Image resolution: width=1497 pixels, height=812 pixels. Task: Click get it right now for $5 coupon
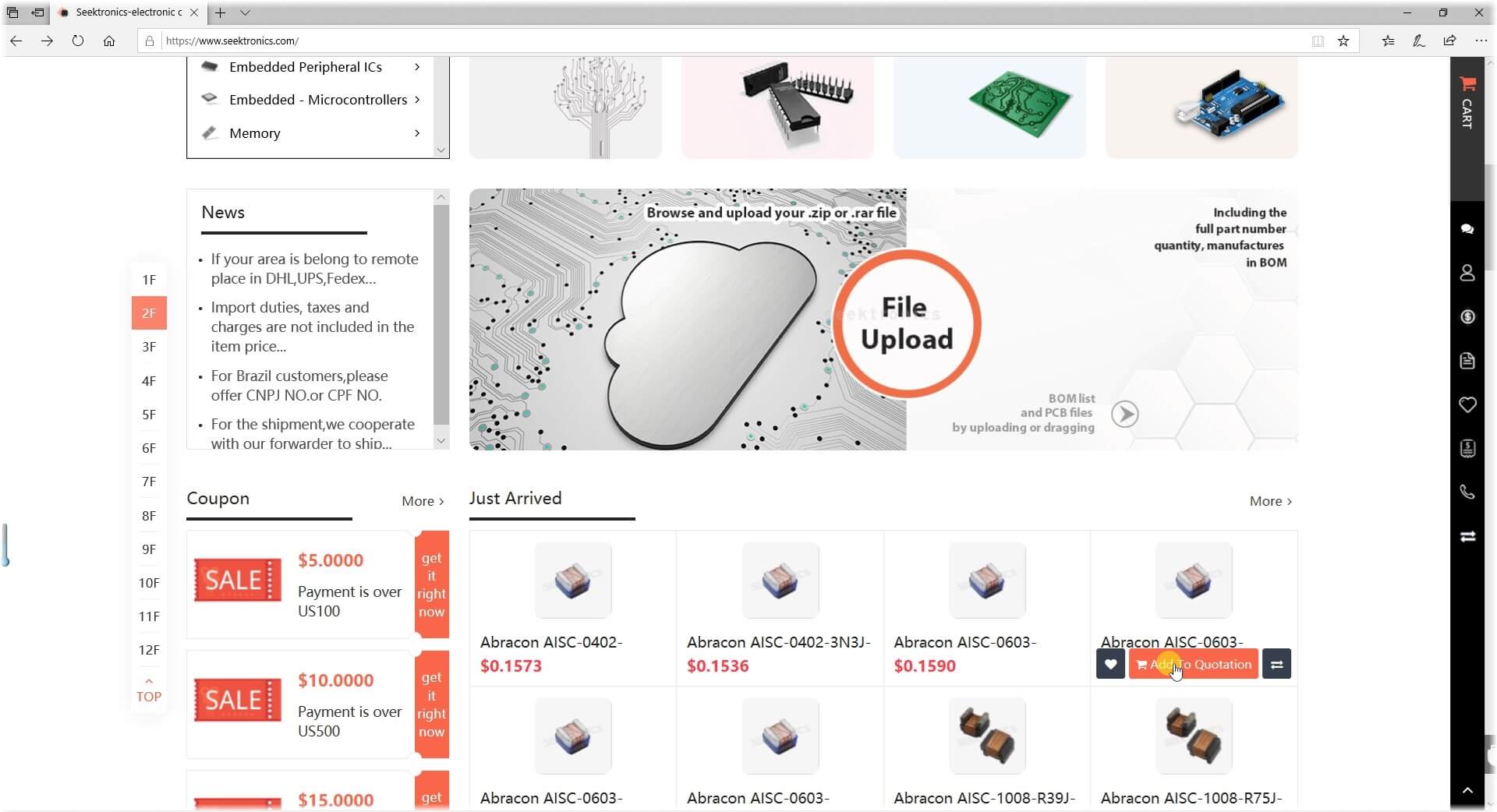(x=432, y=584)
